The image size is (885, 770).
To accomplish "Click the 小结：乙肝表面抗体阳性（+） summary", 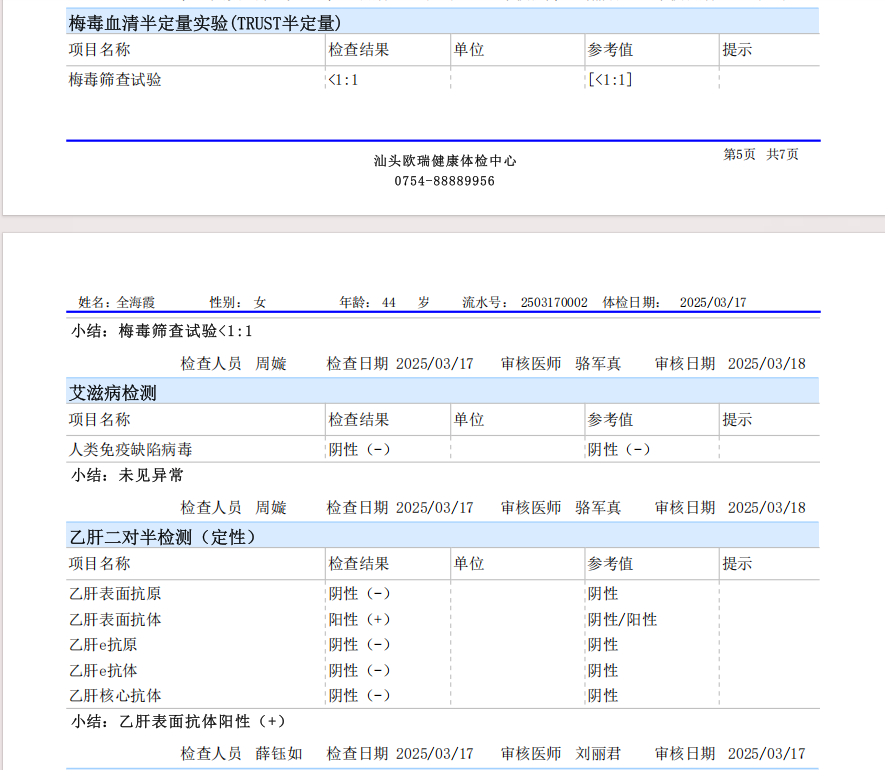I will pos(179,721).
